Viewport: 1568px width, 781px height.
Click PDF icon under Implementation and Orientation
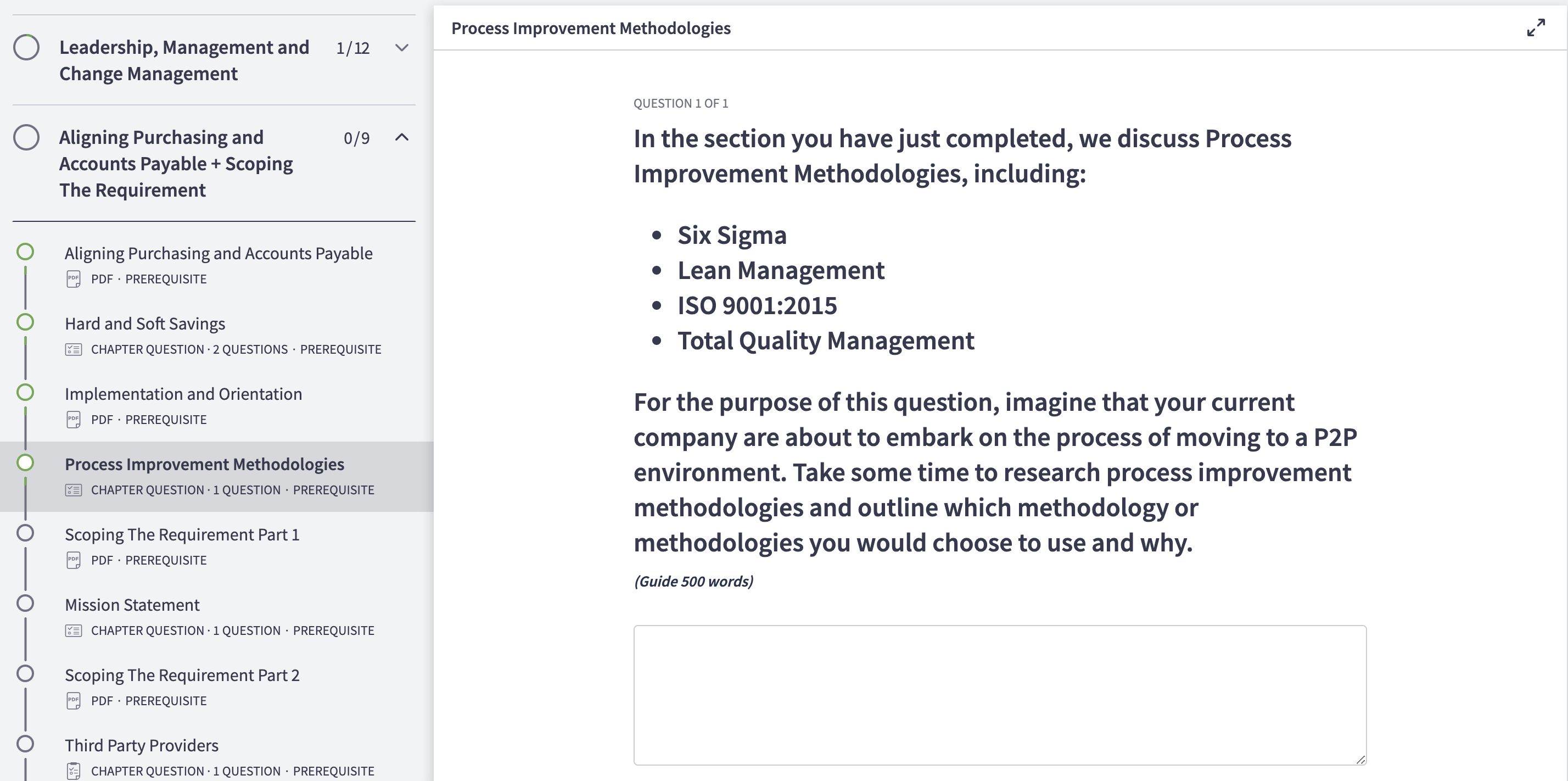pyautogui.click(x=73, y=420)
